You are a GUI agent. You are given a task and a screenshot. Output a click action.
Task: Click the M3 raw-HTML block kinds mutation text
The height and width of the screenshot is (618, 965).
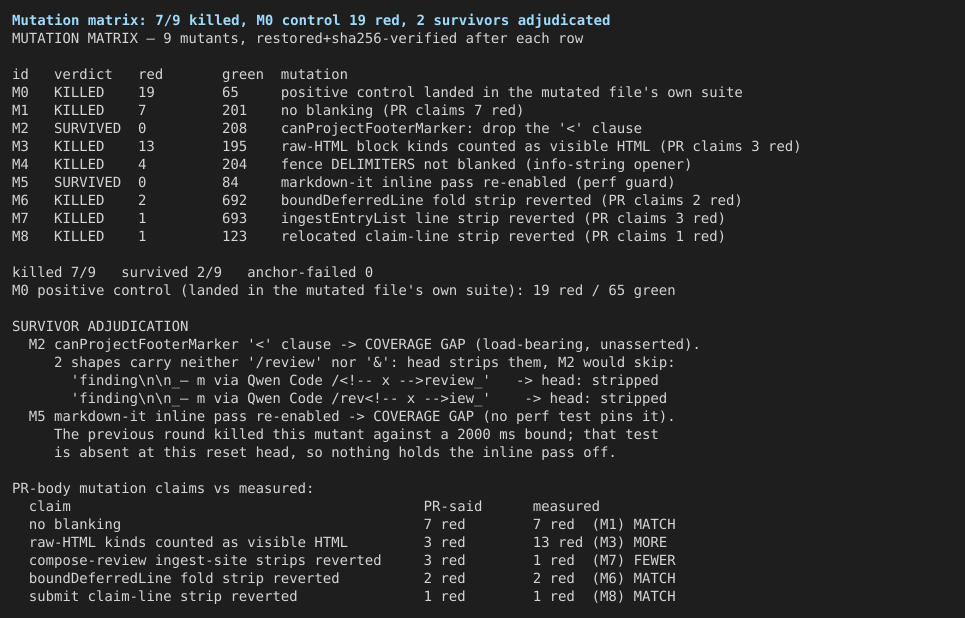coord(540,146)
